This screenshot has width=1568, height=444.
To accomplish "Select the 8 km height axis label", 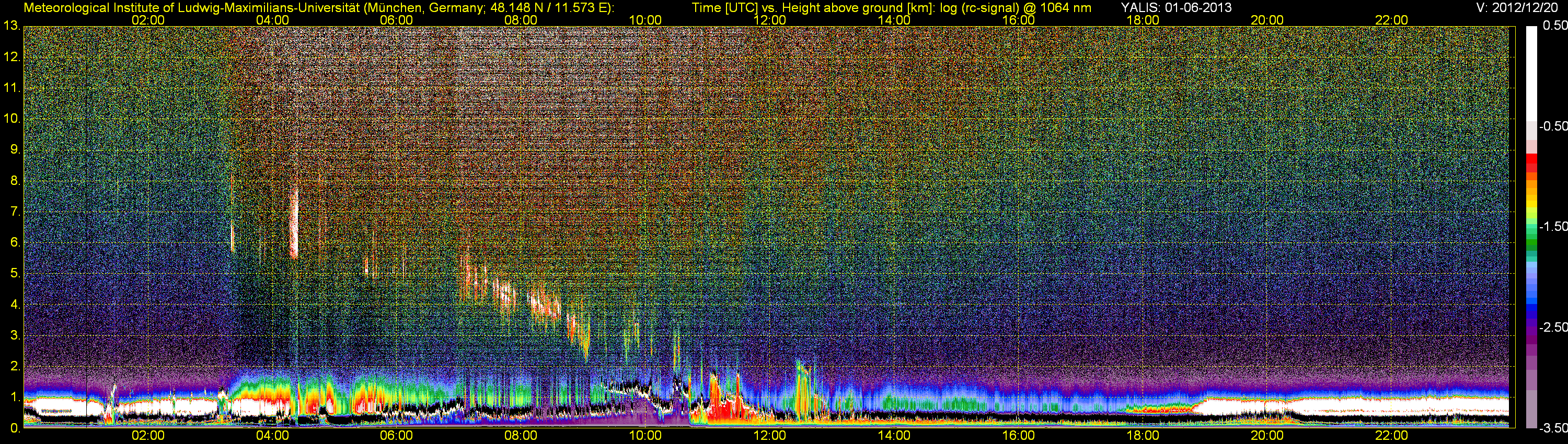I will (x=15, y=181).
